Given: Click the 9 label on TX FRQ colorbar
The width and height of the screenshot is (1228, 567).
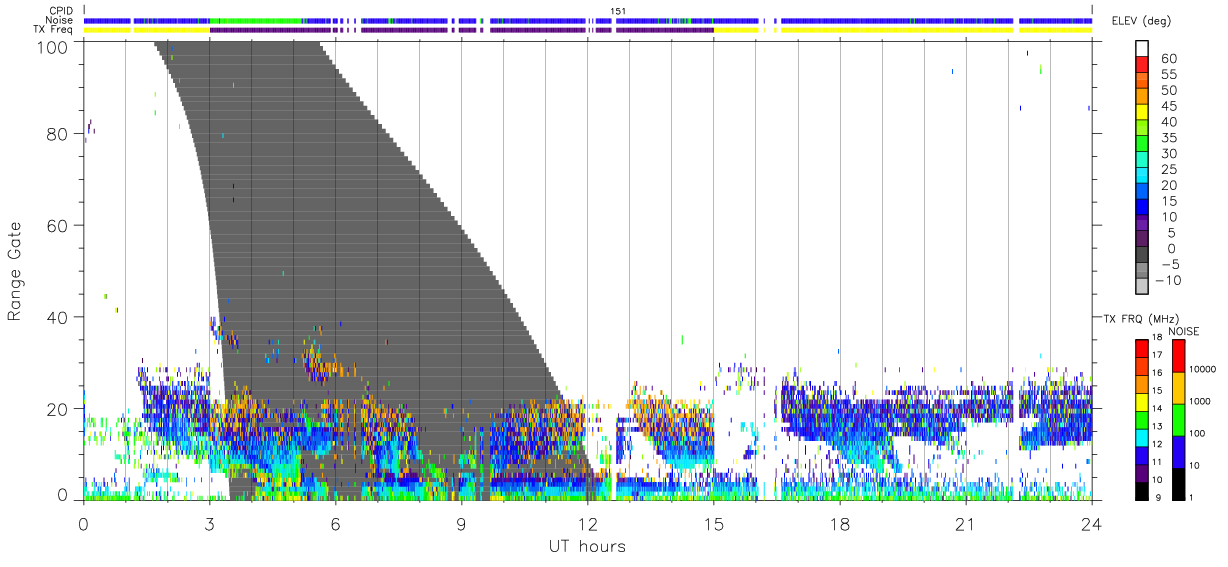Looking at the screenshot, I should pyautogui.click(x=1158, y=497).
